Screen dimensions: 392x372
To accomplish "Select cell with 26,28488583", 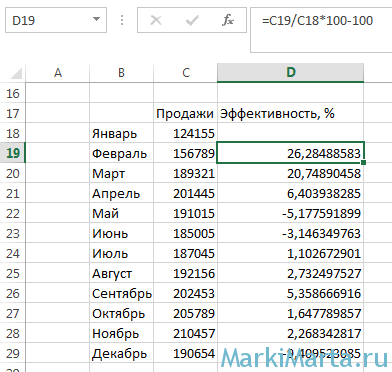I will click(x=291, y=153).
